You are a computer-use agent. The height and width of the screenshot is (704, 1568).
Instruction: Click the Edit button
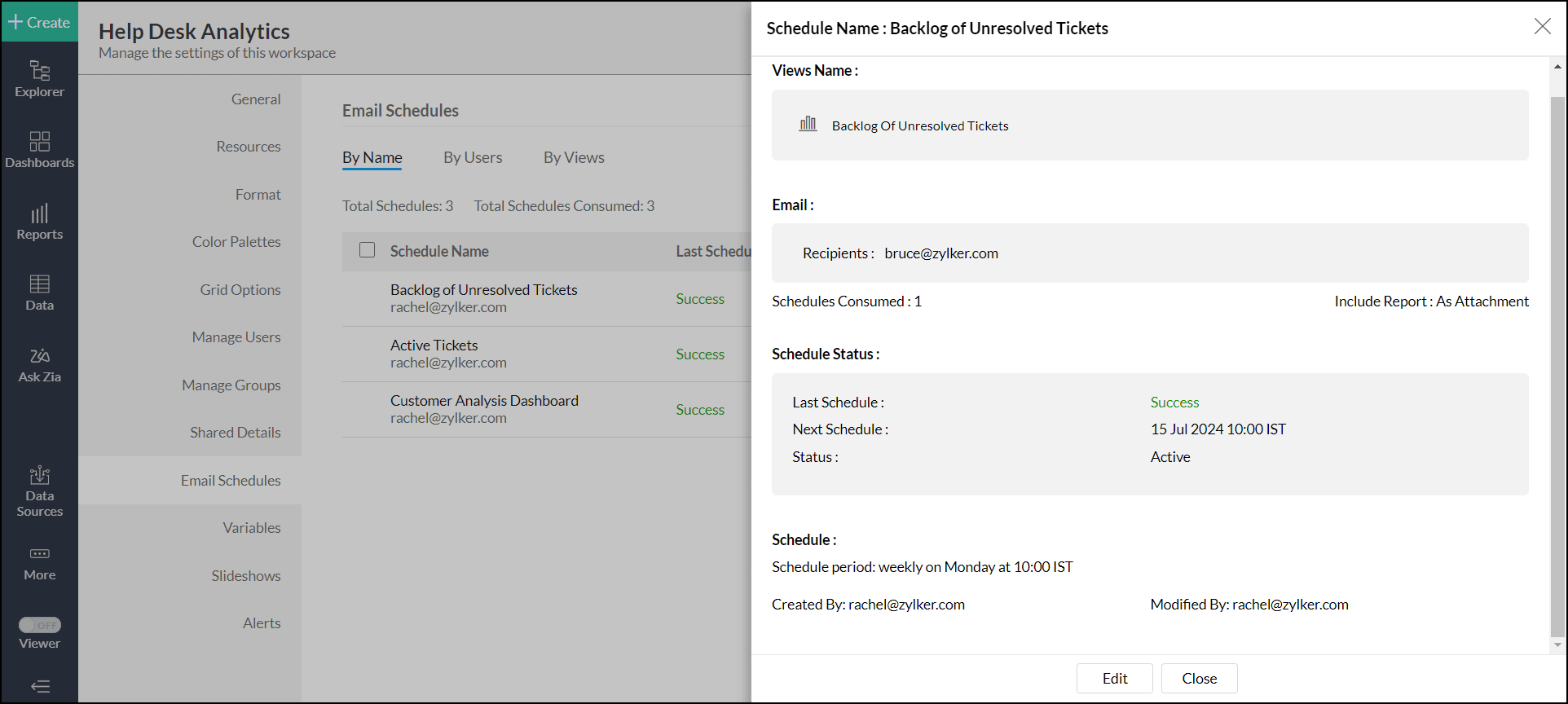point(1114,678)
